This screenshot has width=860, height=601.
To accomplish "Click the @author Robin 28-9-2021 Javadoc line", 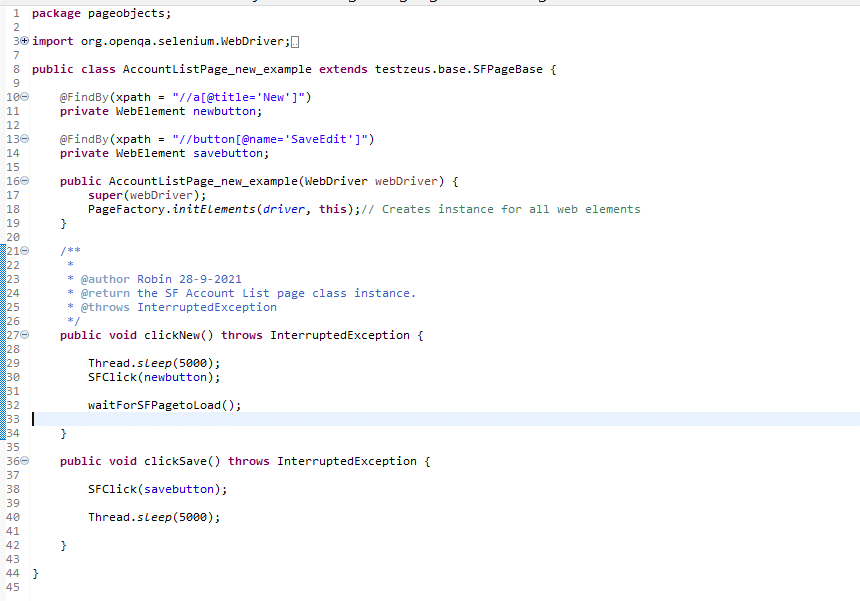I will pyautogui.click(x=154, y=279).
